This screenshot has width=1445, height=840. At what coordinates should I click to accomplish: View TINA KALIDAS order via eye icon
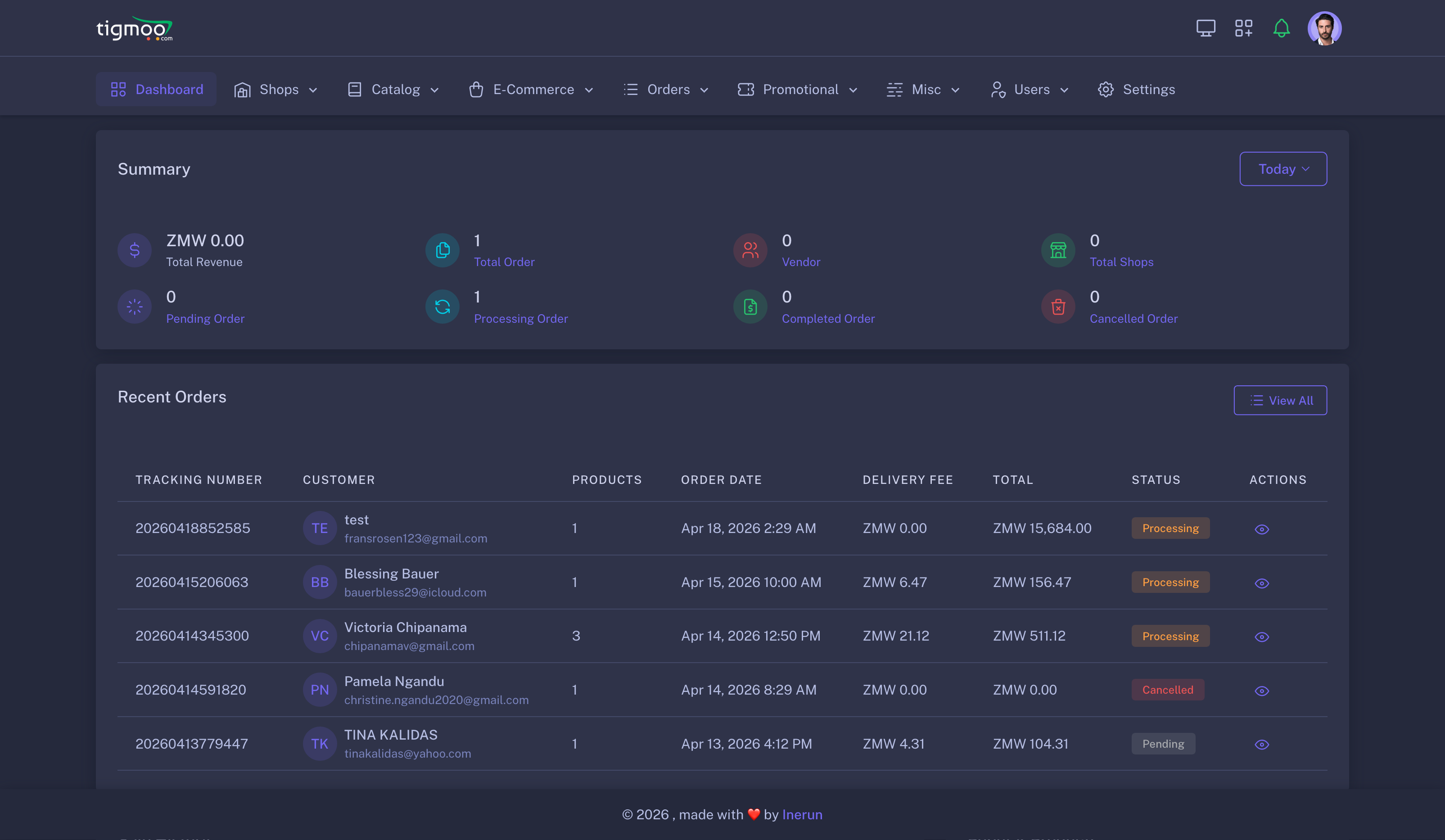point(1261,744)
